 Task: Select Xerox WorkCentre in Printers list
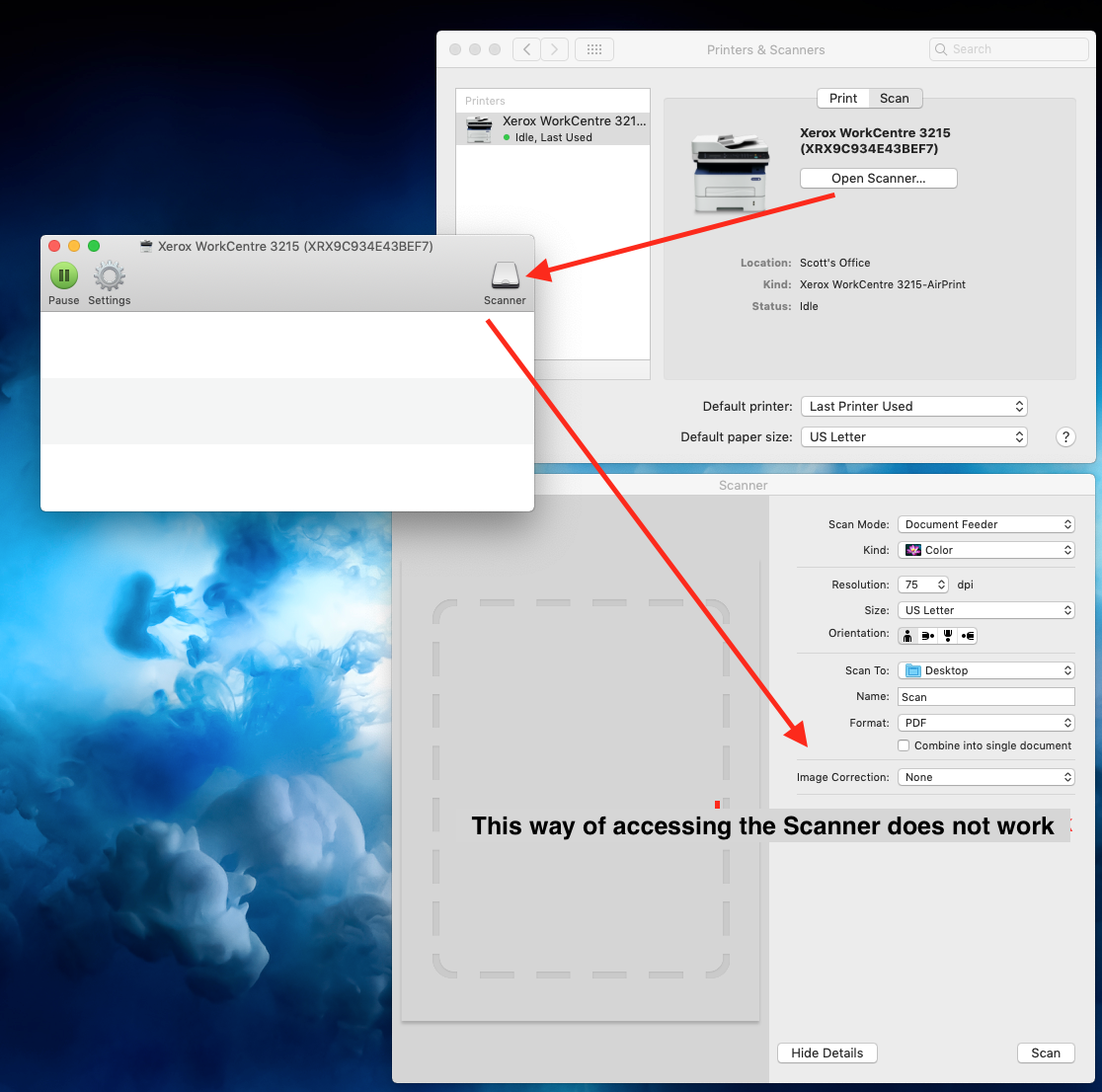(553, 128)
